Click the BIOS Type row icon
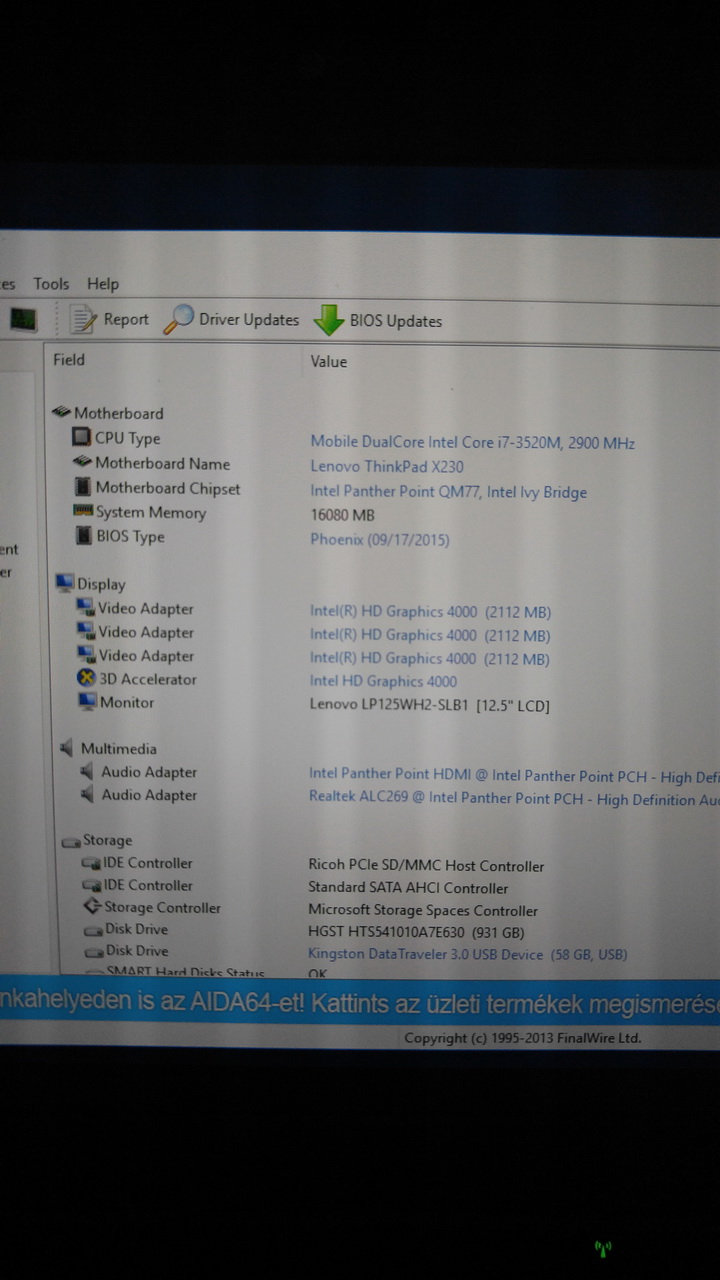Viewport: 720px width, 1280px height. tap(84, 536)
